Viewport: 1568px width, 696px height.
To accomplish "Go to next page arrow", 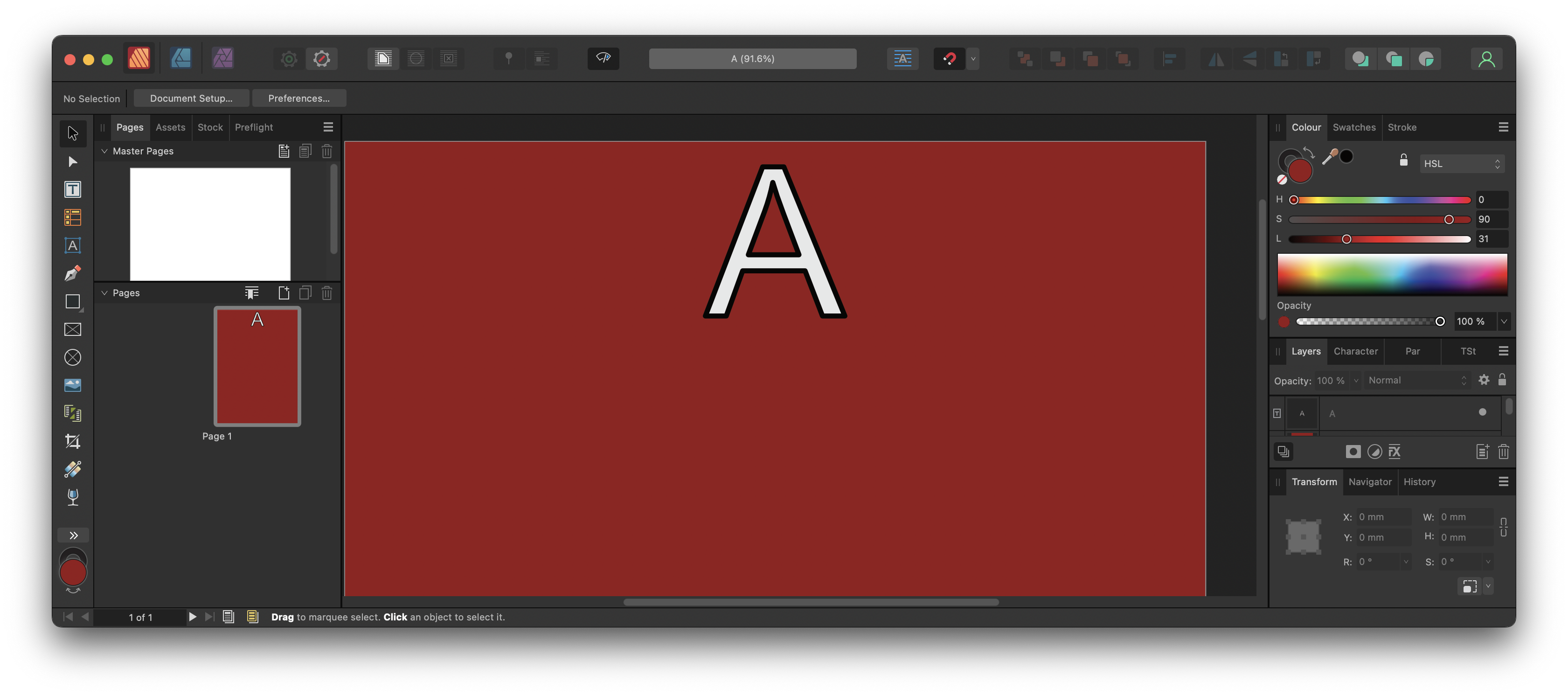I will (192, 617).
